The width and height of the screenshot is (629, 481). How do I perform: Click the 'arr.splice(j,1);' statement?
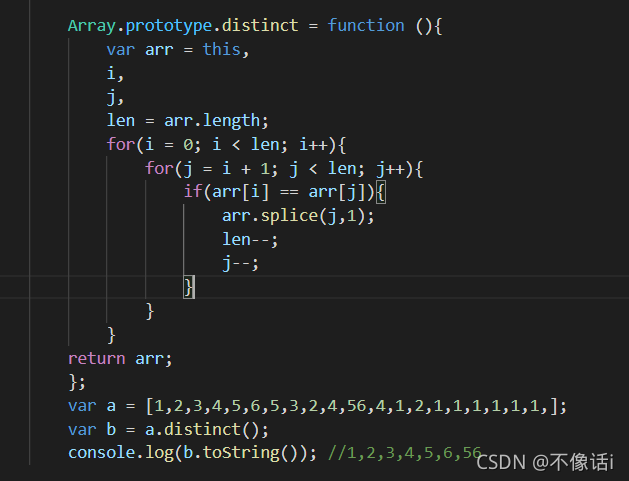298,216
